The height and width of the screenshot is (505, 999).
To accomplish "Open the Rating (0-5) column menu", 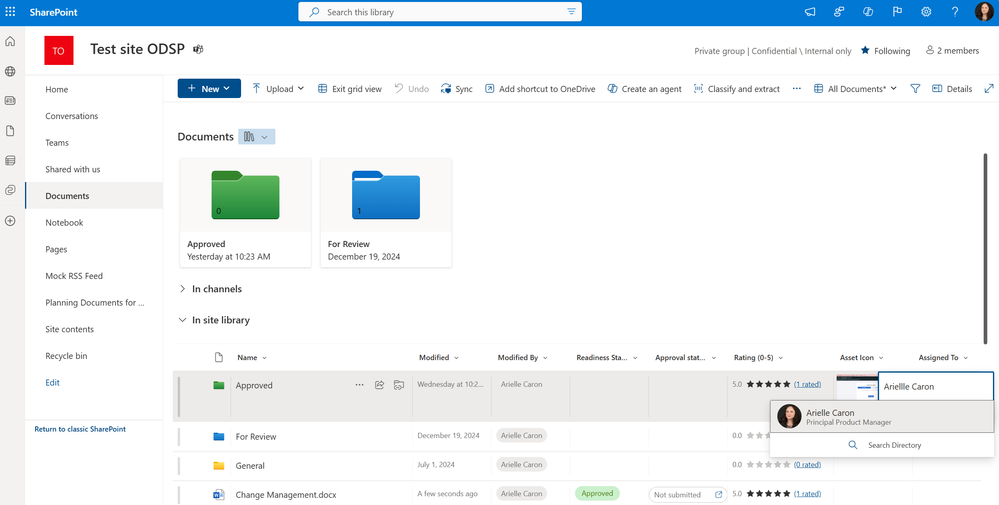I will click(758, 357).
